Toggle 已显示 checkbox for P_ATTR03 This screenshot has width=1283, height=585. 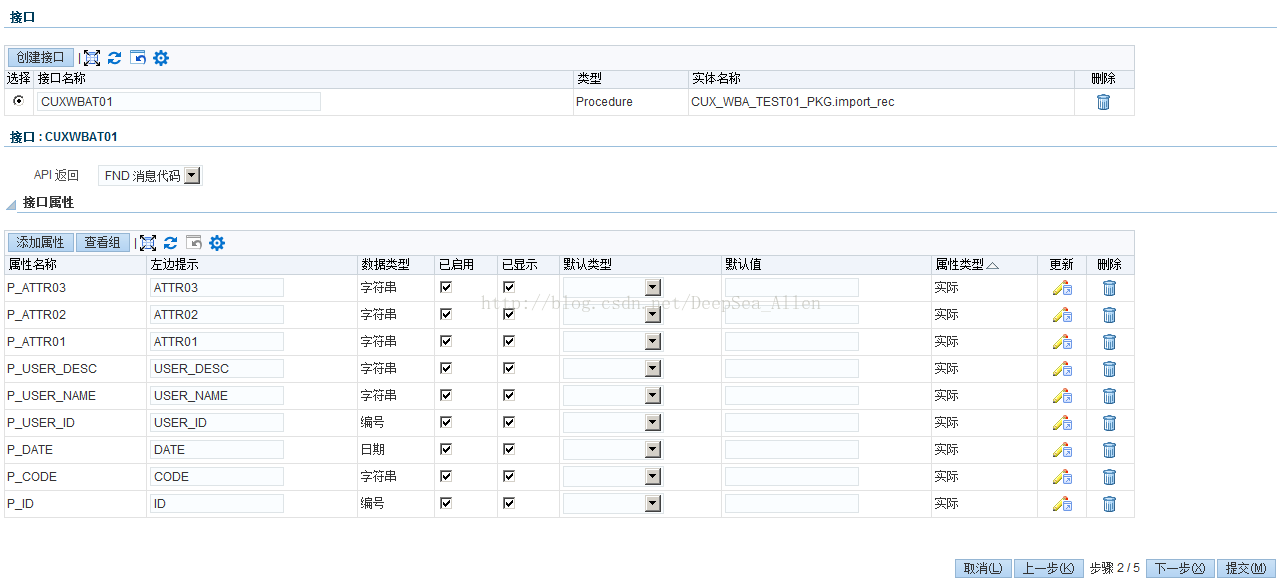click(x=509, y=287)
